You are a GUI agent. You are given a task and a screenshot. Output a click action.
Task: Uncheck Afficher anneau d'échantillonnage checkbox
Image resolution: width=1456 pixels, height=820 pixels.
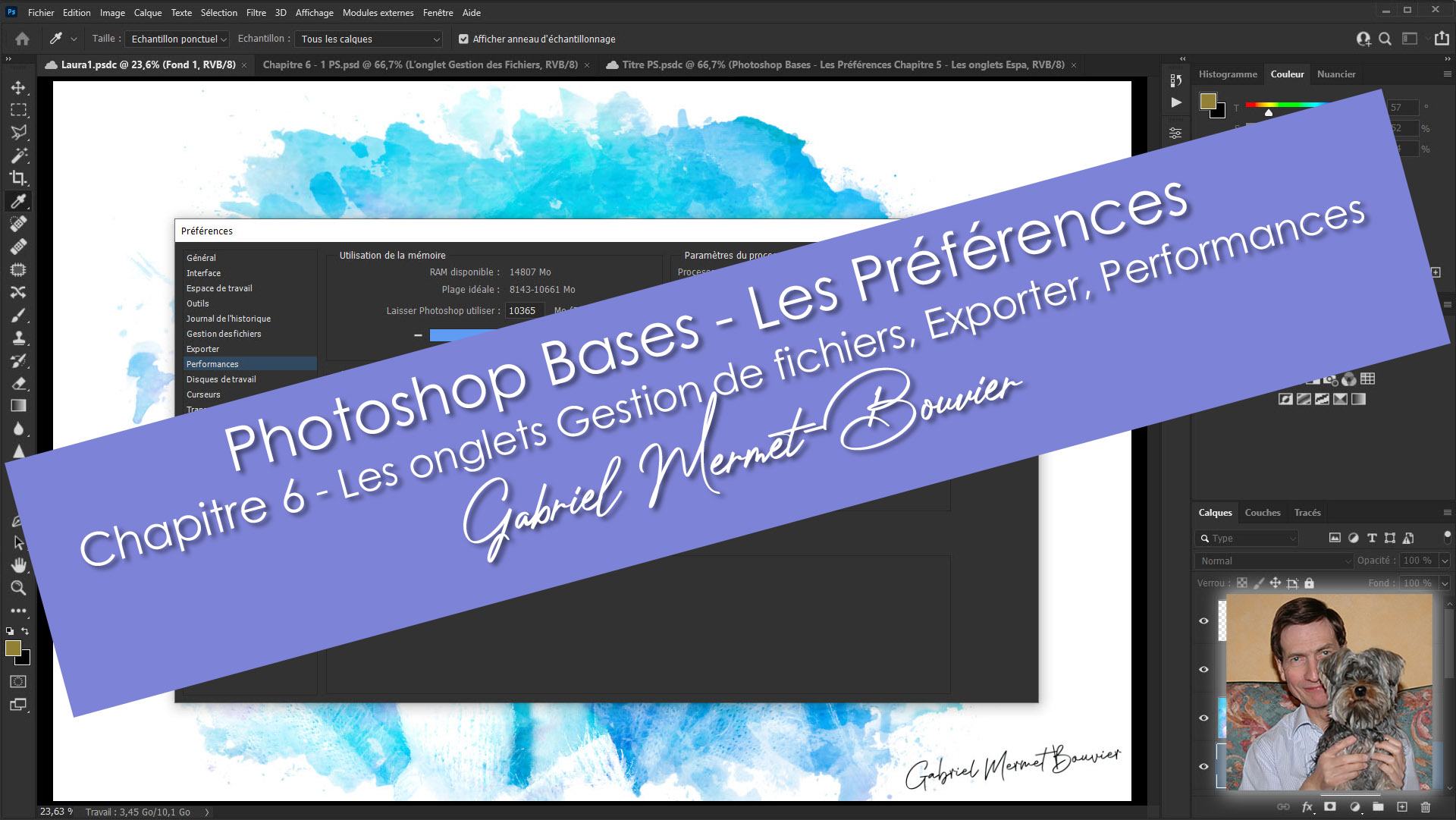tap(463, 39)
